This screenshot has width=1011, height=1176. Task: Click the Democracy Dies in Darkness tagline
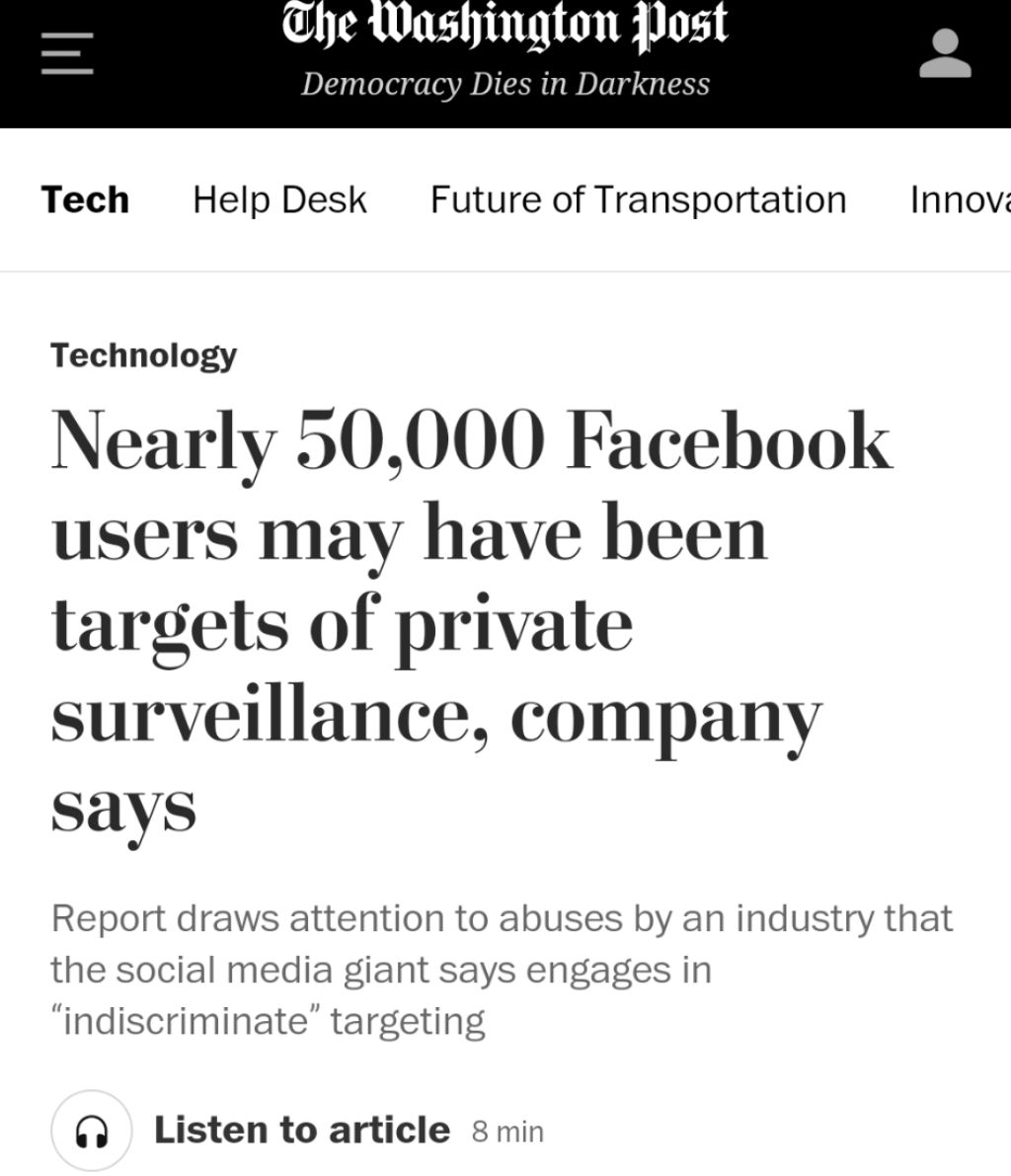point(505,84)
